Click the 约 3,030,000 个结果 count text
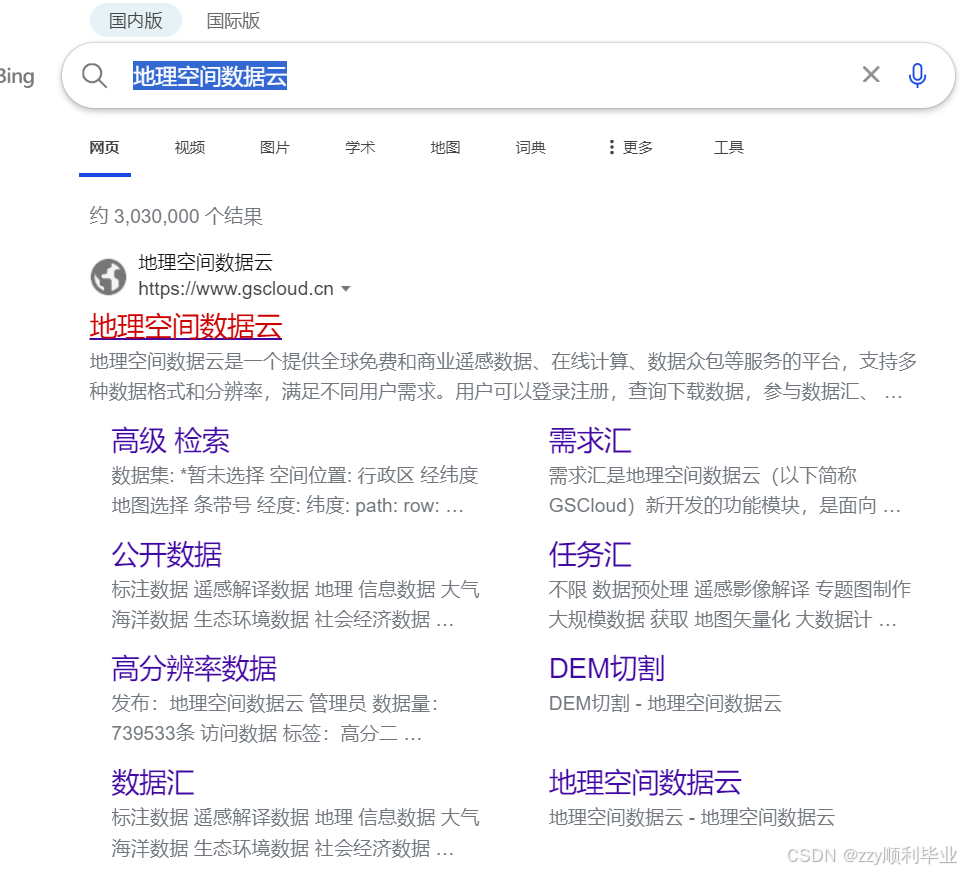The image size is (961, 873). [x=176, y=216]
